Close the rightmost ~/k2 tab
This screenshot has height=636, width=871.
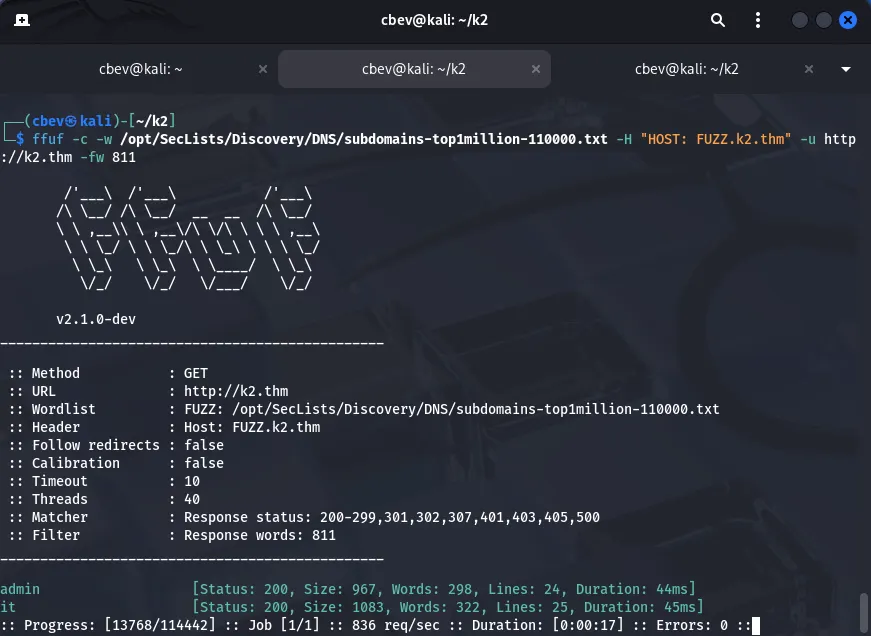click(x=810, y=69)
